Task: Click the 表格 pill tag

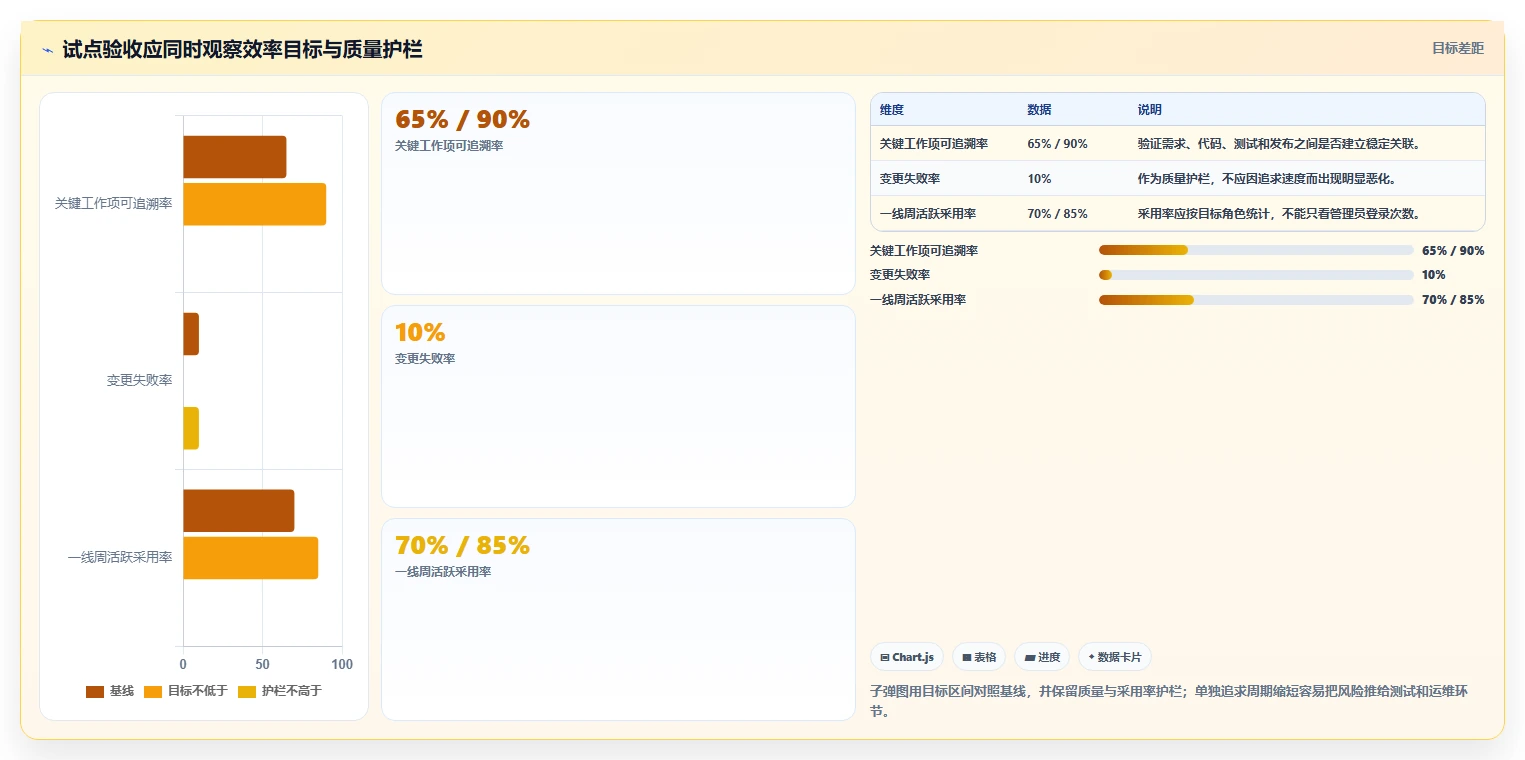Action: [x=979, y=657]
